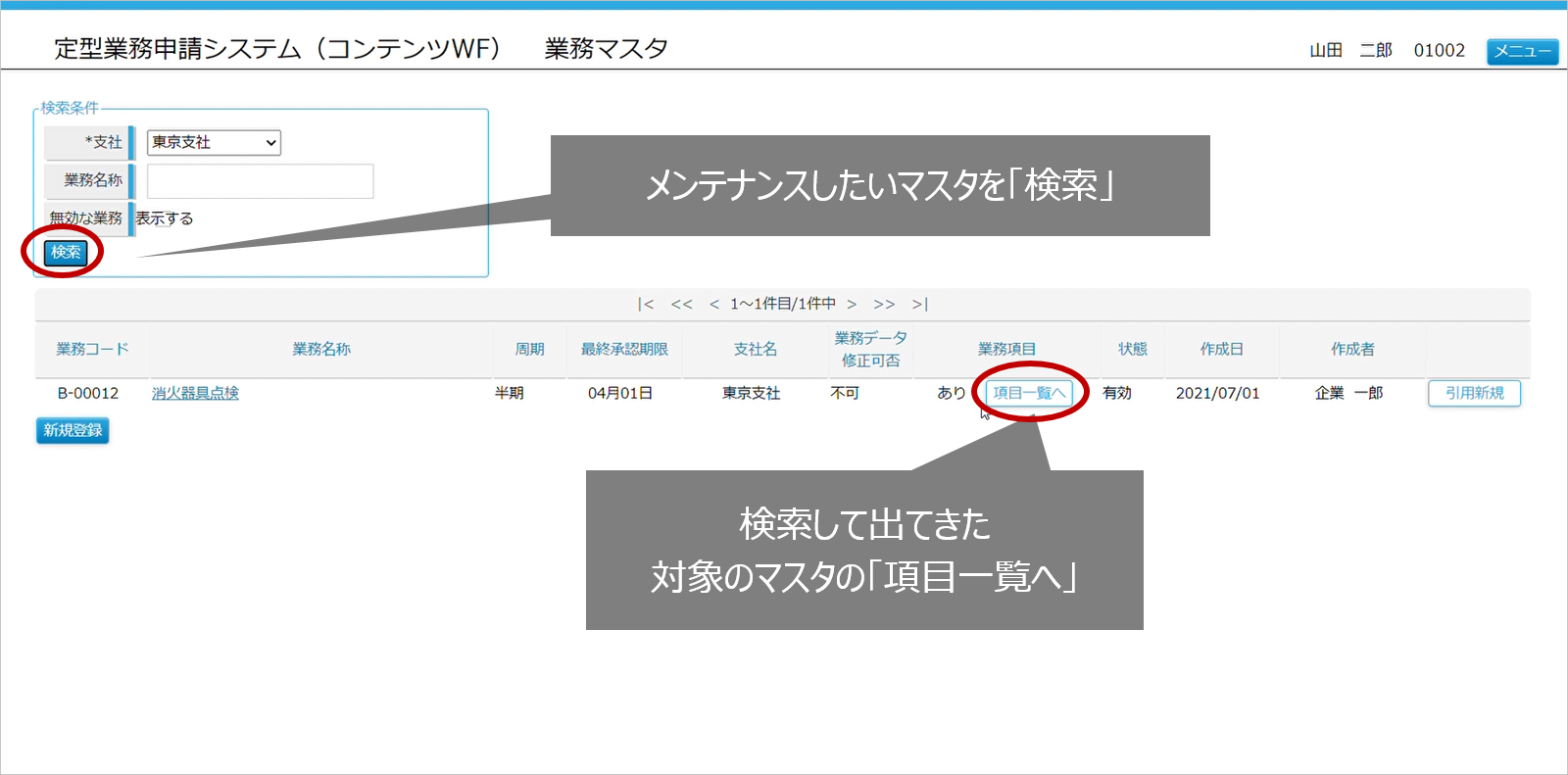Image resolution: width=1568 pixels, height=775 pixels.
Task: Click the user ID 01002 in header
Action: [x=1440, y=50]
